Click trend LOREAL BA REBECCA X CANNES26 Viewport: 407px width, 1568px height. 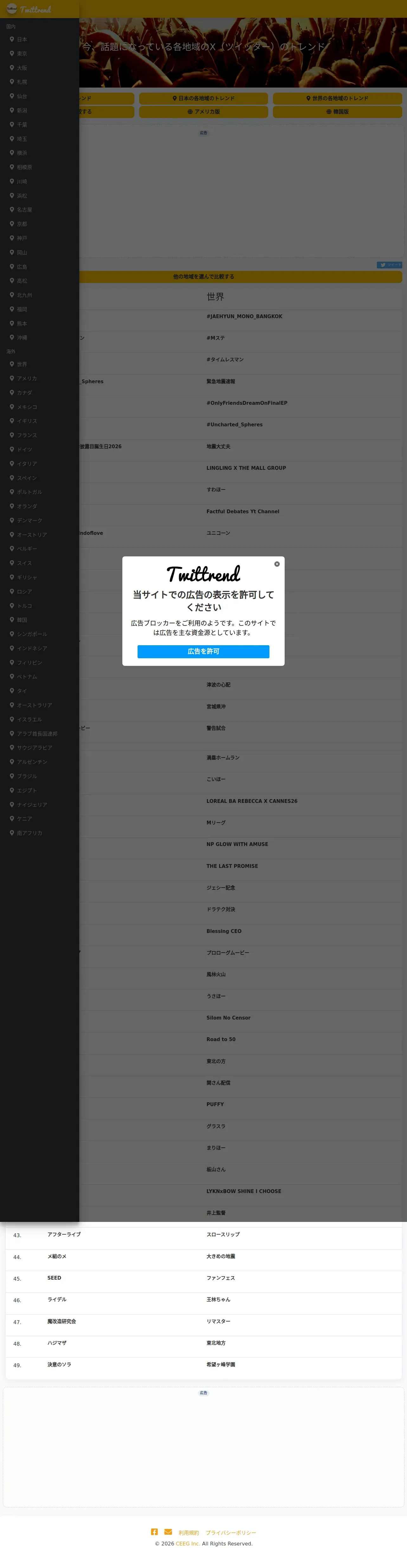(252, 801)
